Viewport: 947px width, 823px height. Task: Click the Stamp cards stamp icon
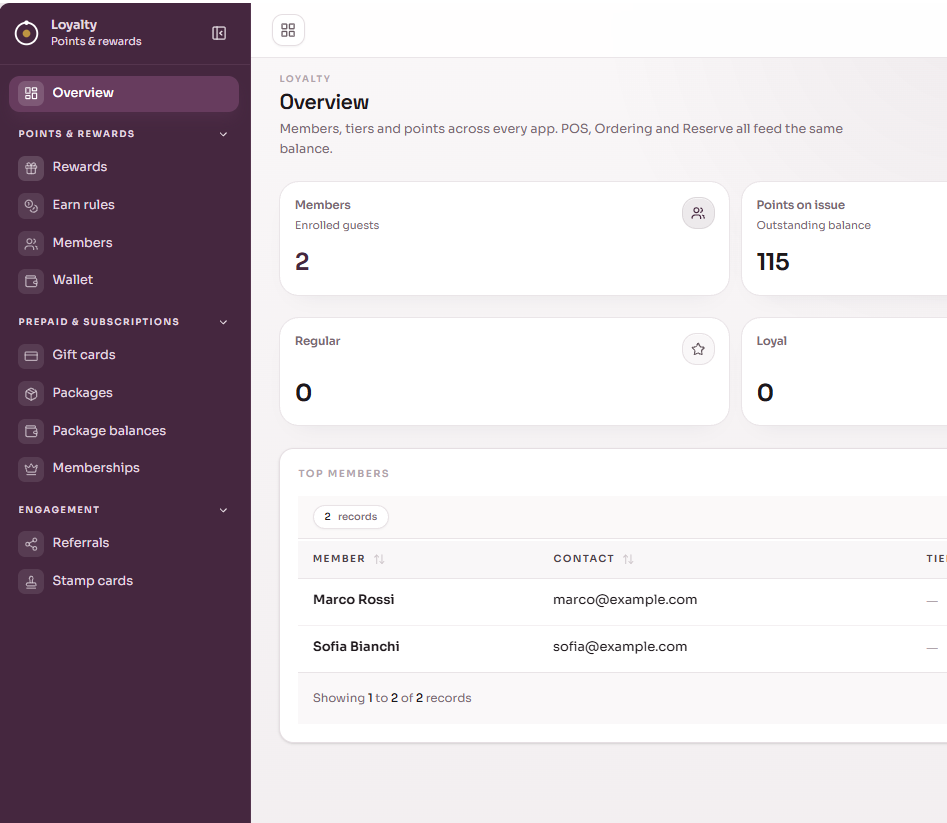(31, 581)
